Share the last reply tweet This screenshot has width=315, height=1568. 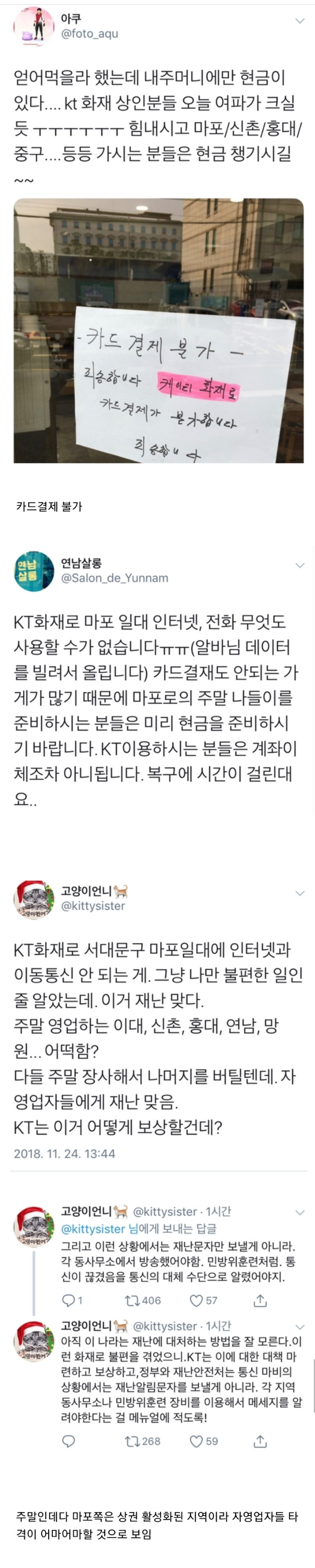coord(260,1441)
